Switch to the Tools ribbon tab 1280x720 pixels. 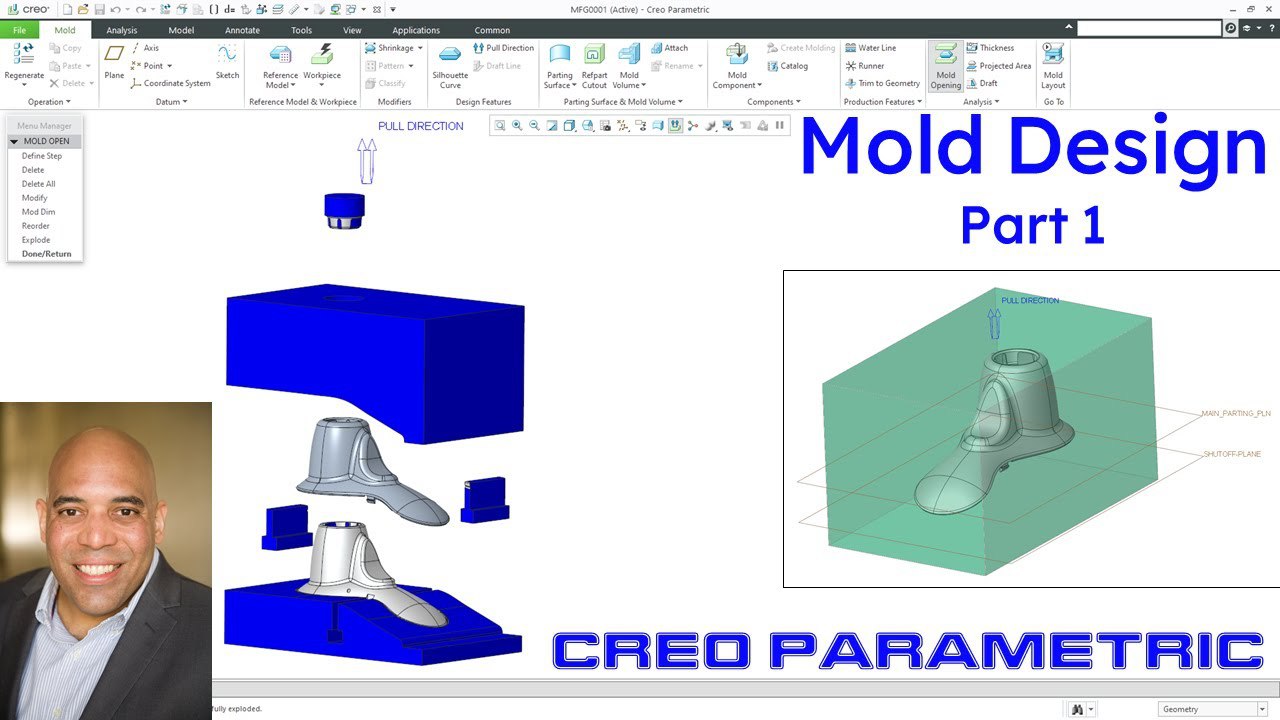[301, 30]
